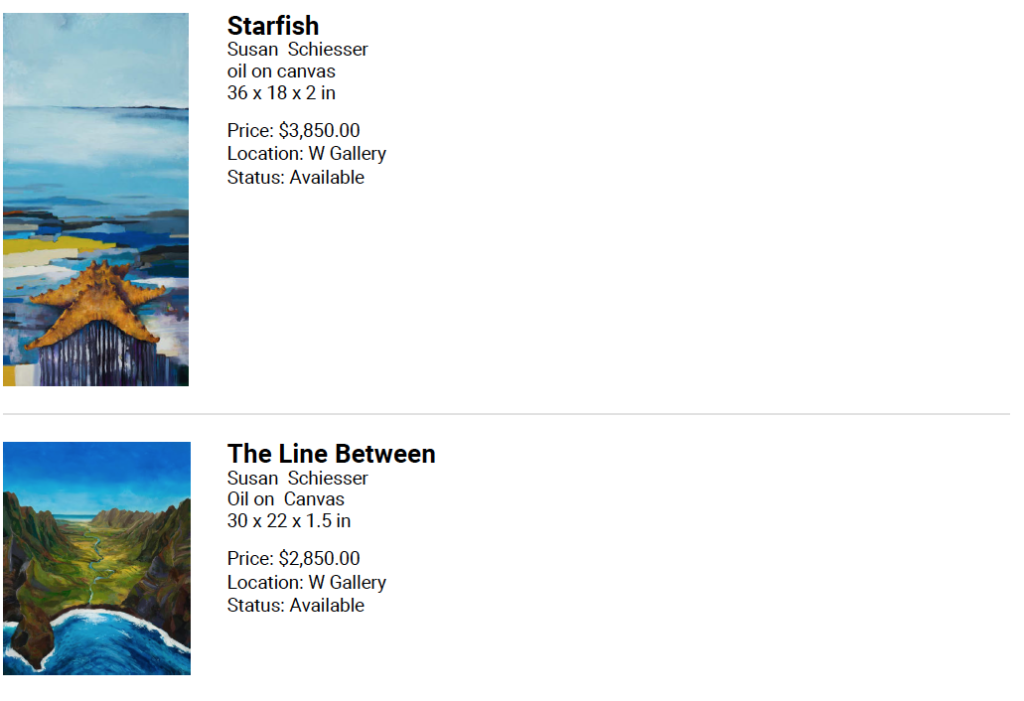This screenshot has height=701, width=1024.
Task: Click the oil on canvas medium text
Action: point(281,71)
